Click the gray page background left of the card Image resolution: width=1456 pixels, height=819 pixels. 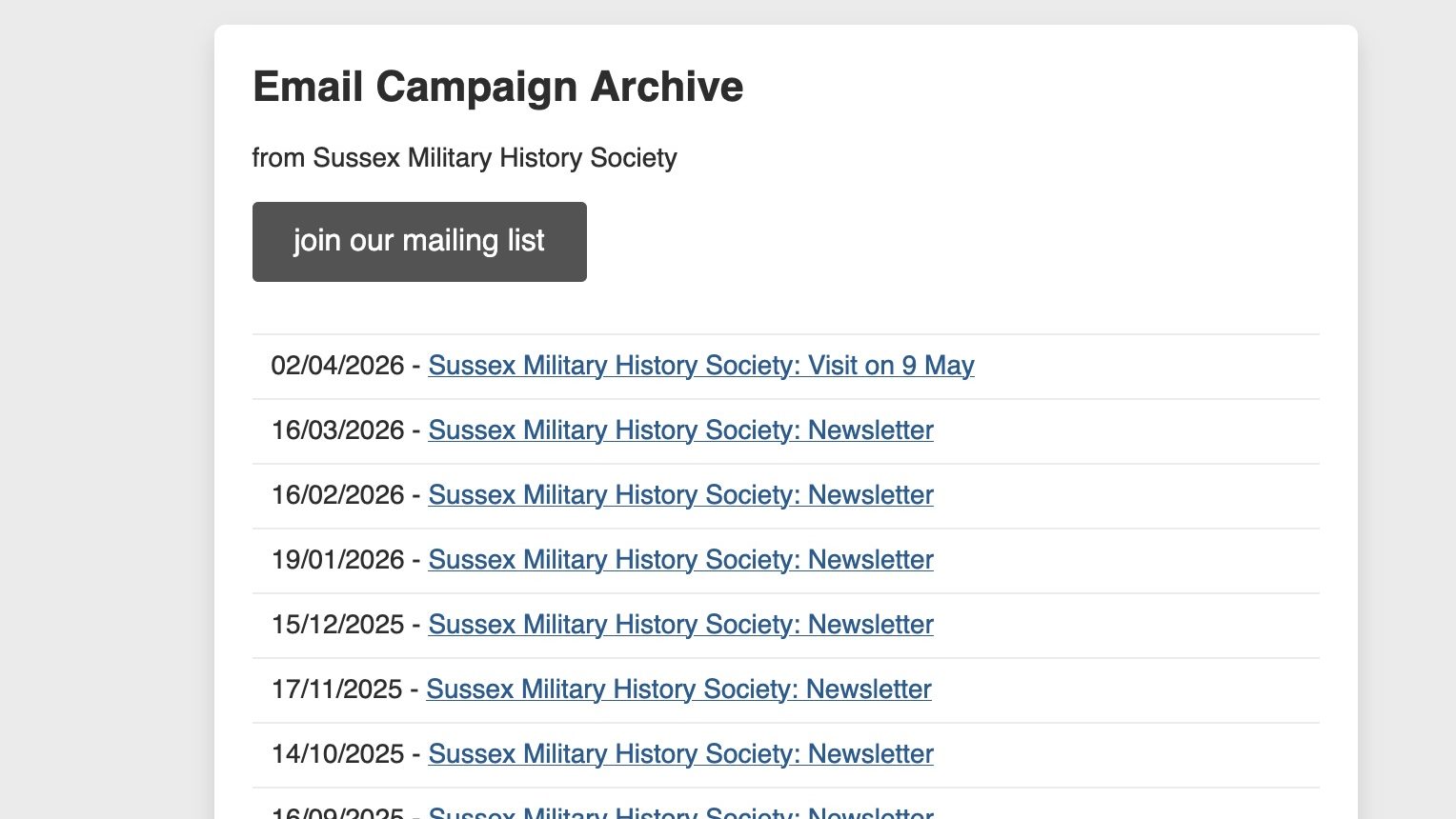(x=105, y=409)
